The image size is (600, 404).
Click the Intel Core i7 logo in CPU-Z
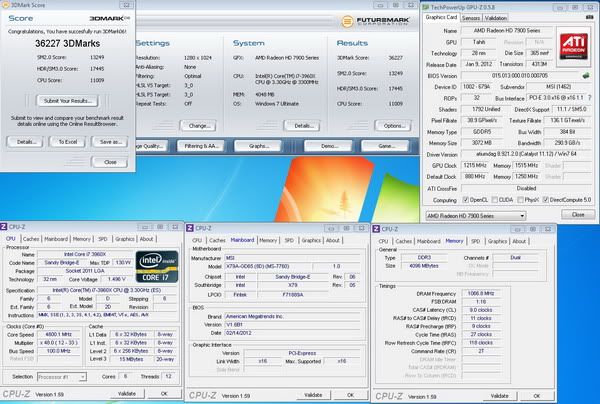(x=157, y=267)
